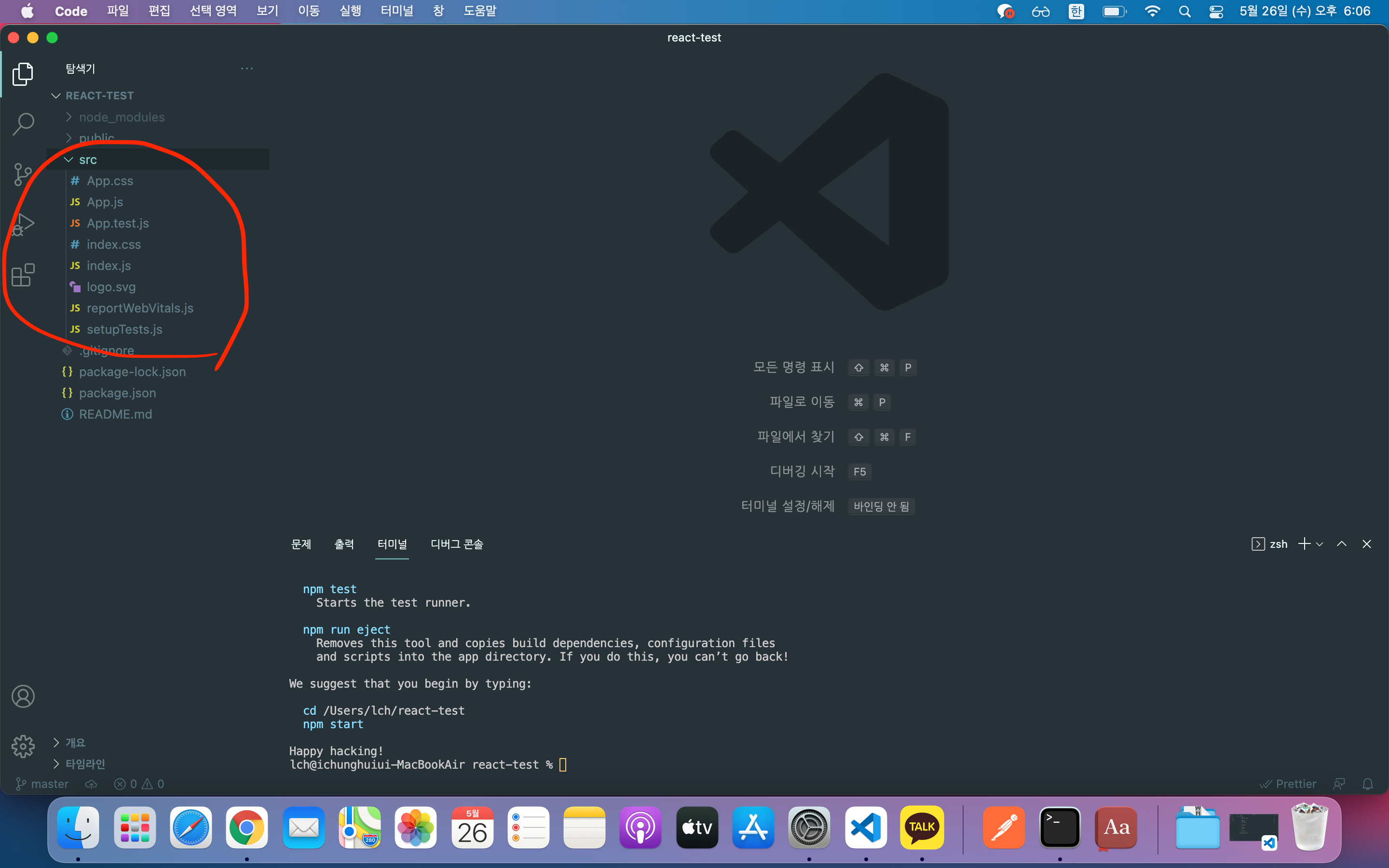The height and width of the screenshot is (868, 1389).
Task: Open the Explorer view in activity bar
Action: [23, 74]
